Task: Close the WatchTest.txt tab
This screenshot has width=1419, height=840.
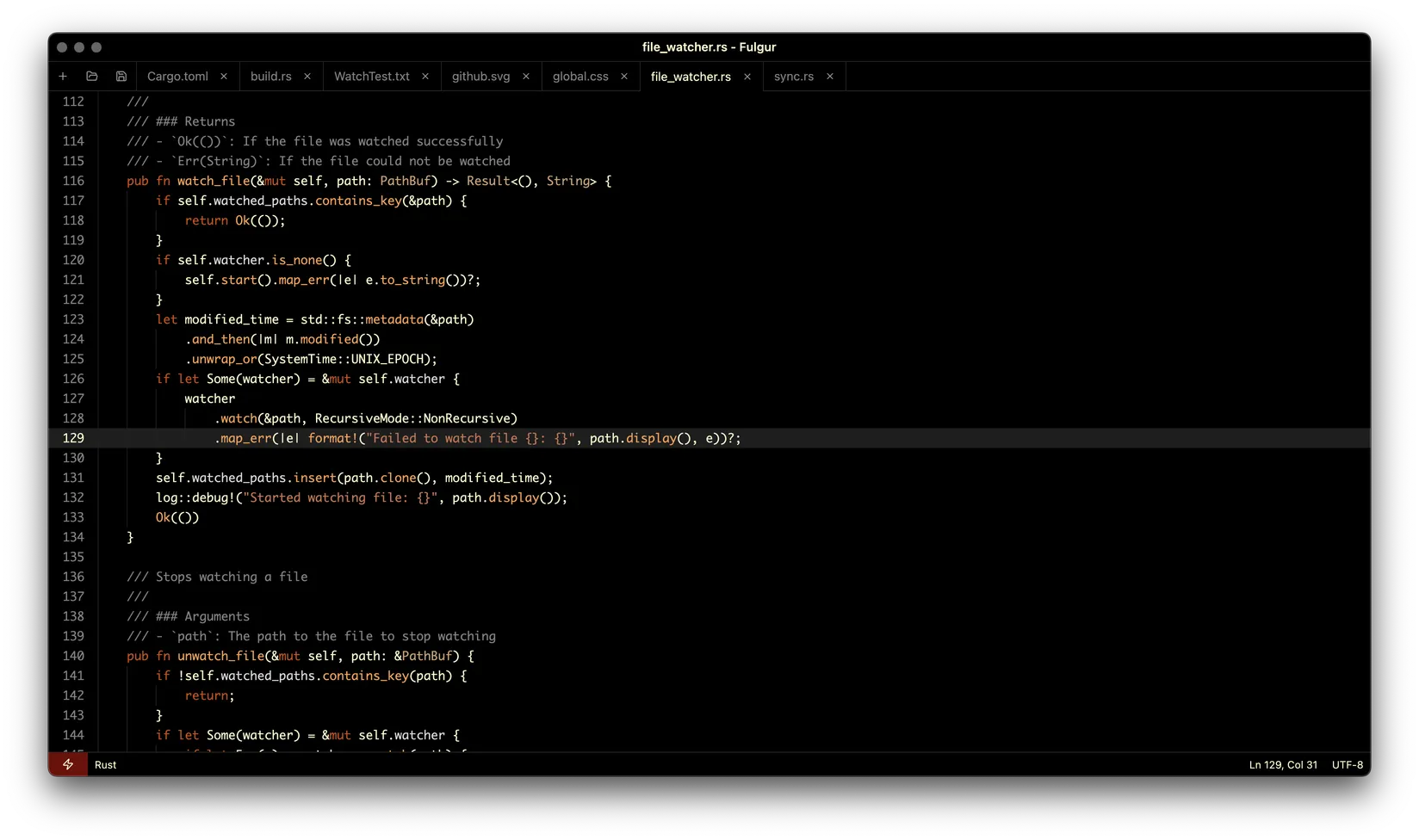Action: 425,77
